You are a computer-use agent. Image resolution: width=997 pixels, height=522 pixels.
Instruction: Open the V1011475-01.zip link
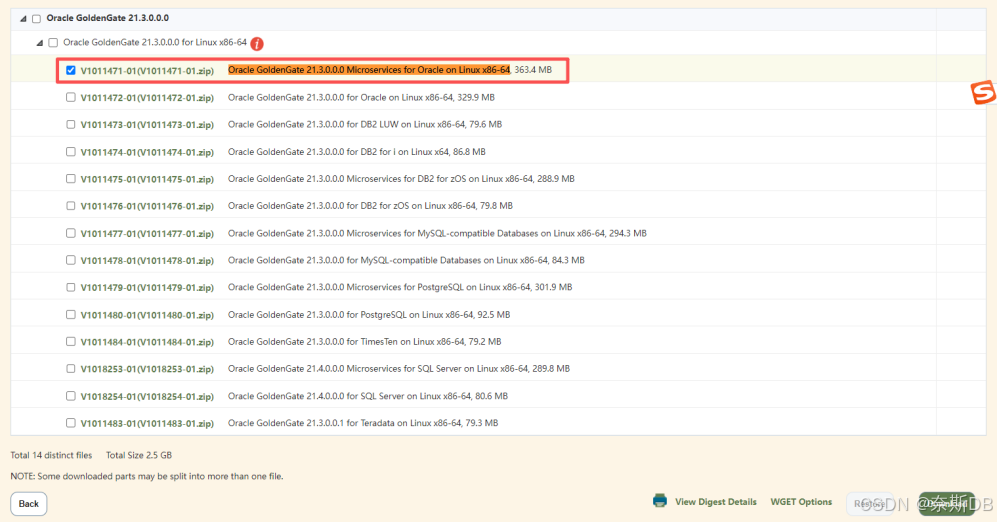point(147,179)
